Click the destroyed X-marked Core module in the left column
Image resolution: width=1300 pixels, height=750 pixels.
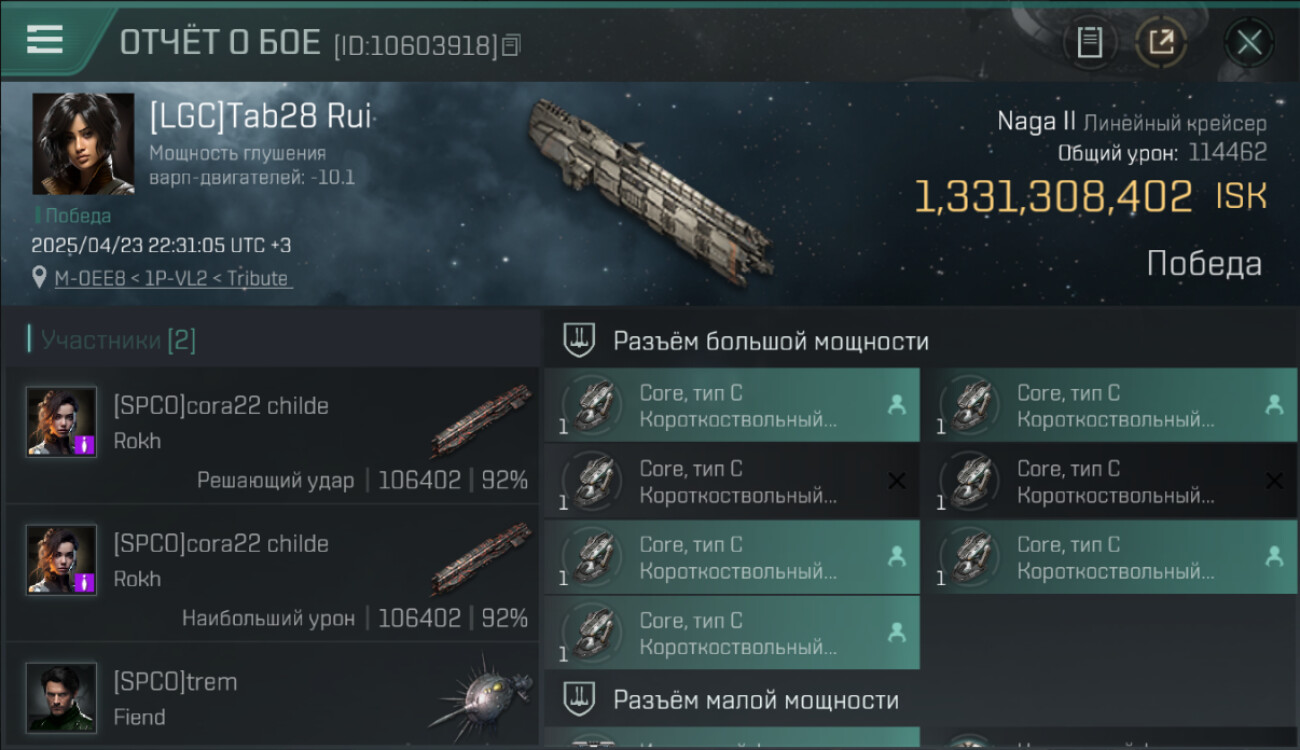point(732,481)
